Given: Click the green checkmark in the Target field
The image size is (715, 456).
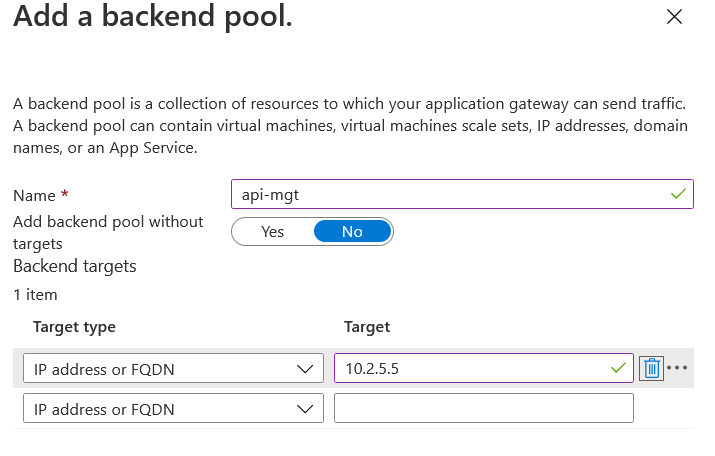Looking at the screenshot, I should [x=619, y=368].
